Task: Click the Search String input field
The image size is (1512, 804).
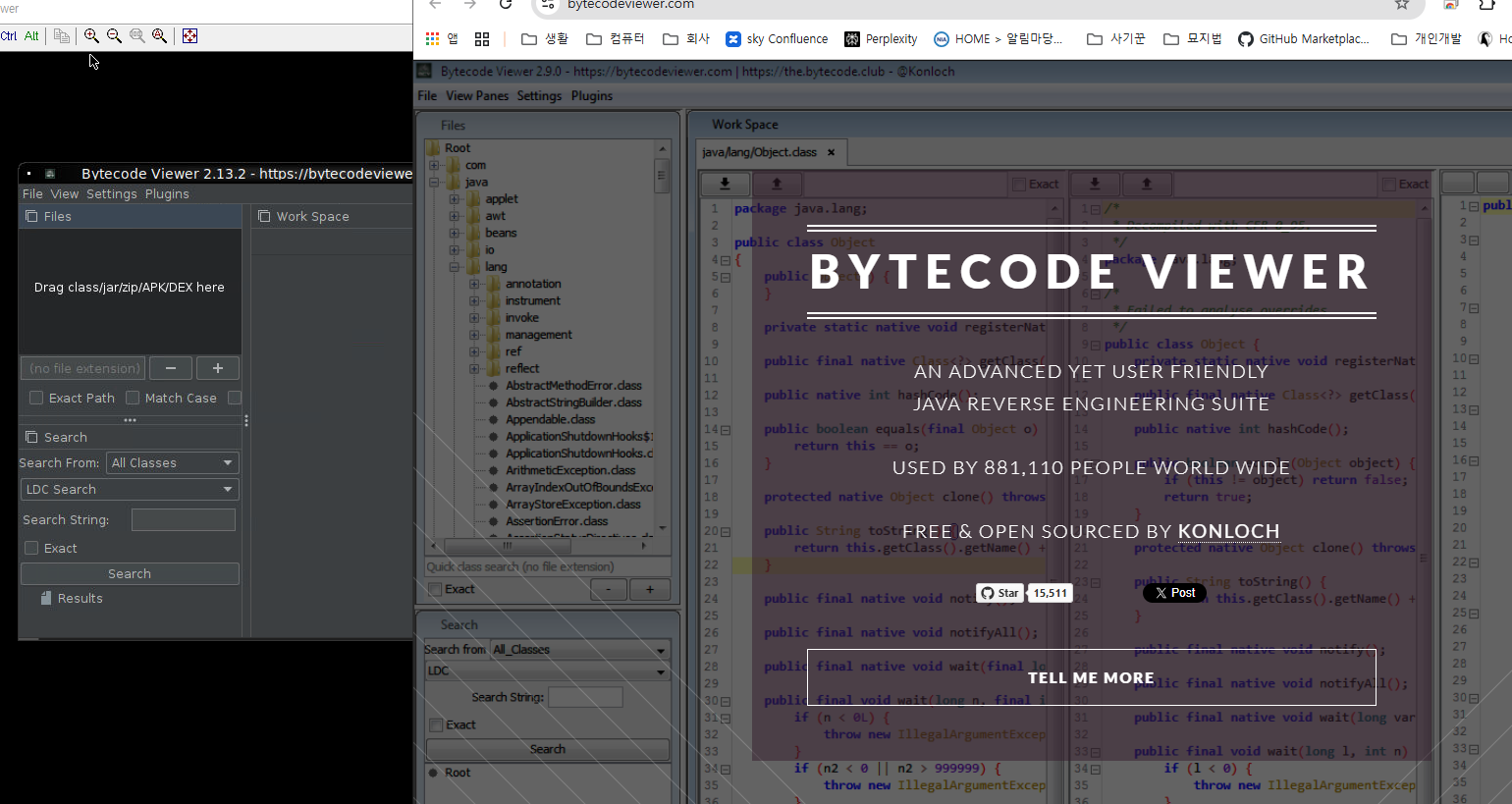Action: pos(184,519)
